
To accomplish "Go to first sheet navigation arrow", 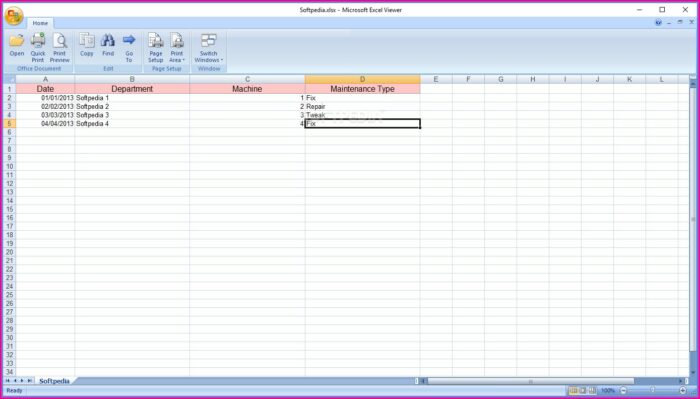I will click(8, 381).
